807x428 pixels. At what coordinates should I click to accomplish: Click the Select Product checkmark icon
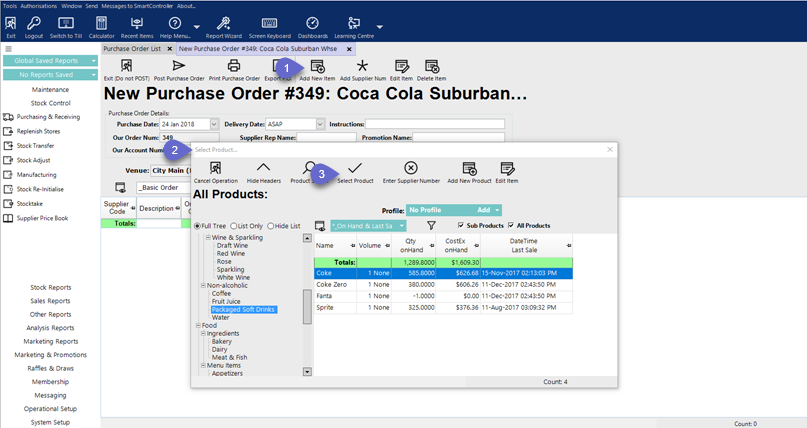355,168
